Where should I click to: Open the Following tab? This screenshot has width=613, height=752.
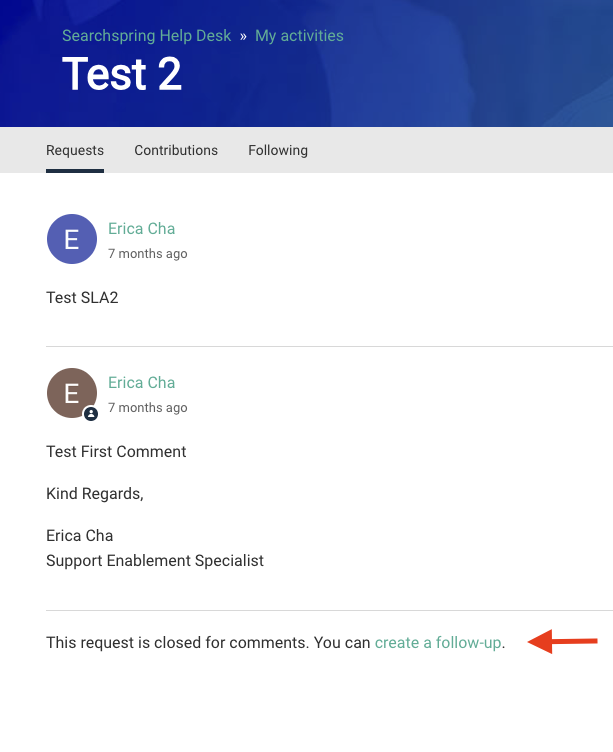[x=278, y=150]
